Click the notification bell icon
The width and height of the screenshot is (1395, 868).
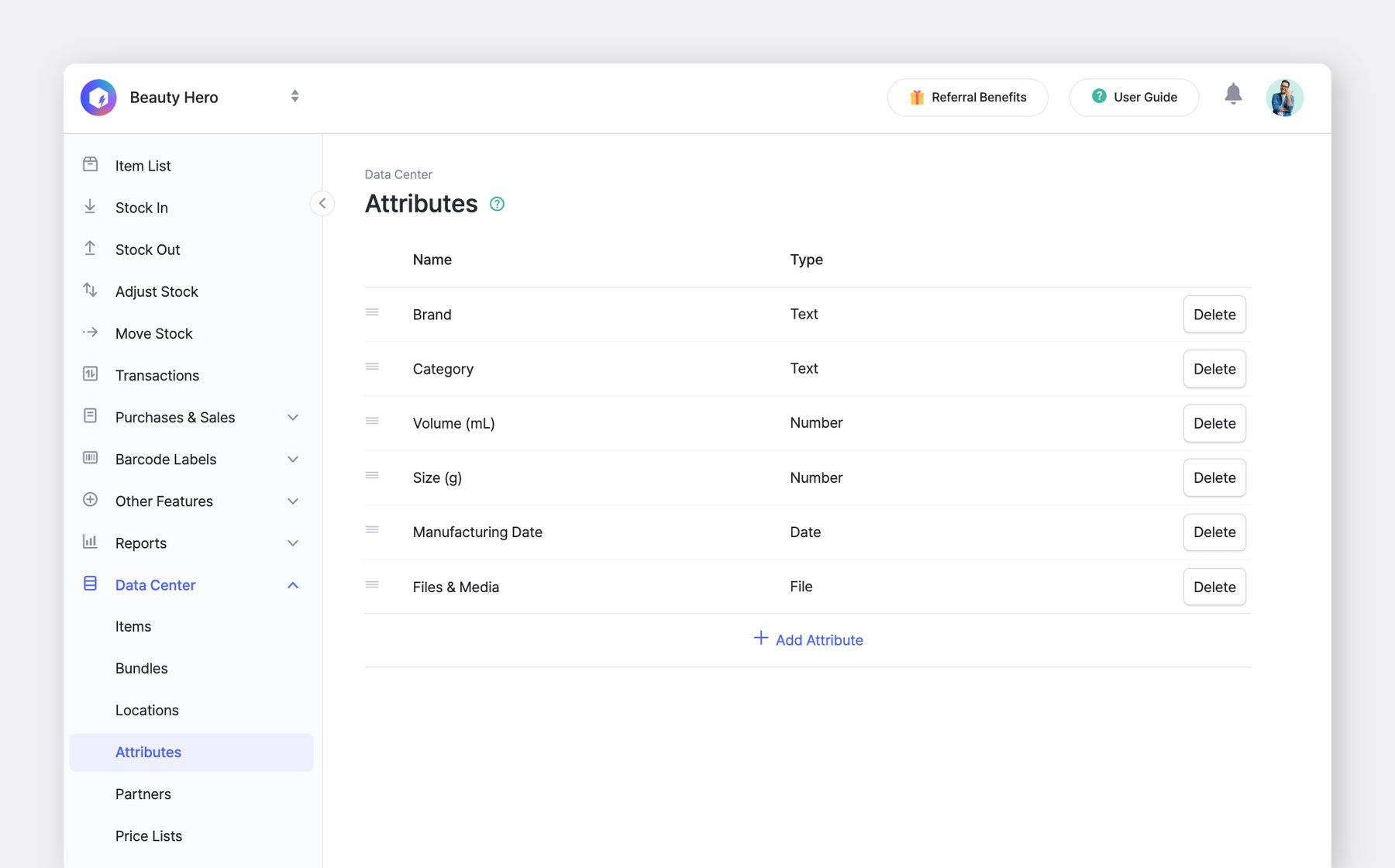(1233, 95)
